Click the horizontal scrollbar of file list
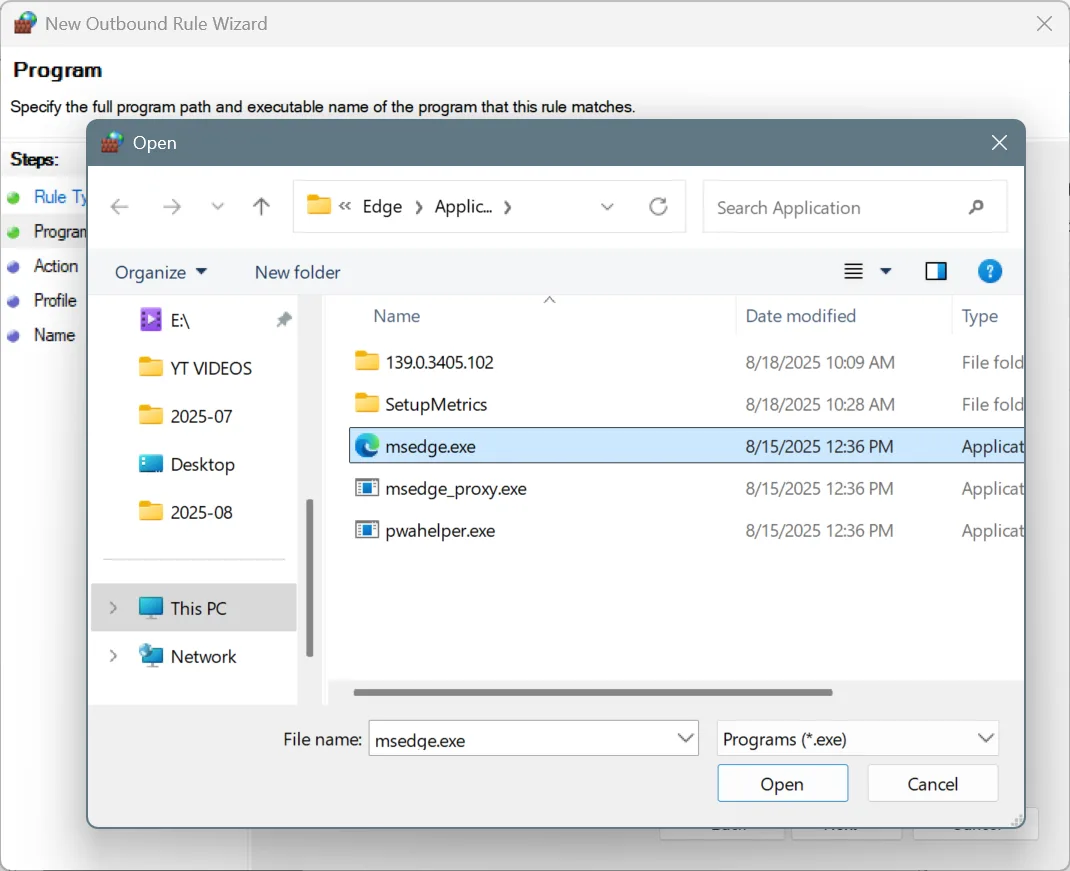 [x=592, y=692]
